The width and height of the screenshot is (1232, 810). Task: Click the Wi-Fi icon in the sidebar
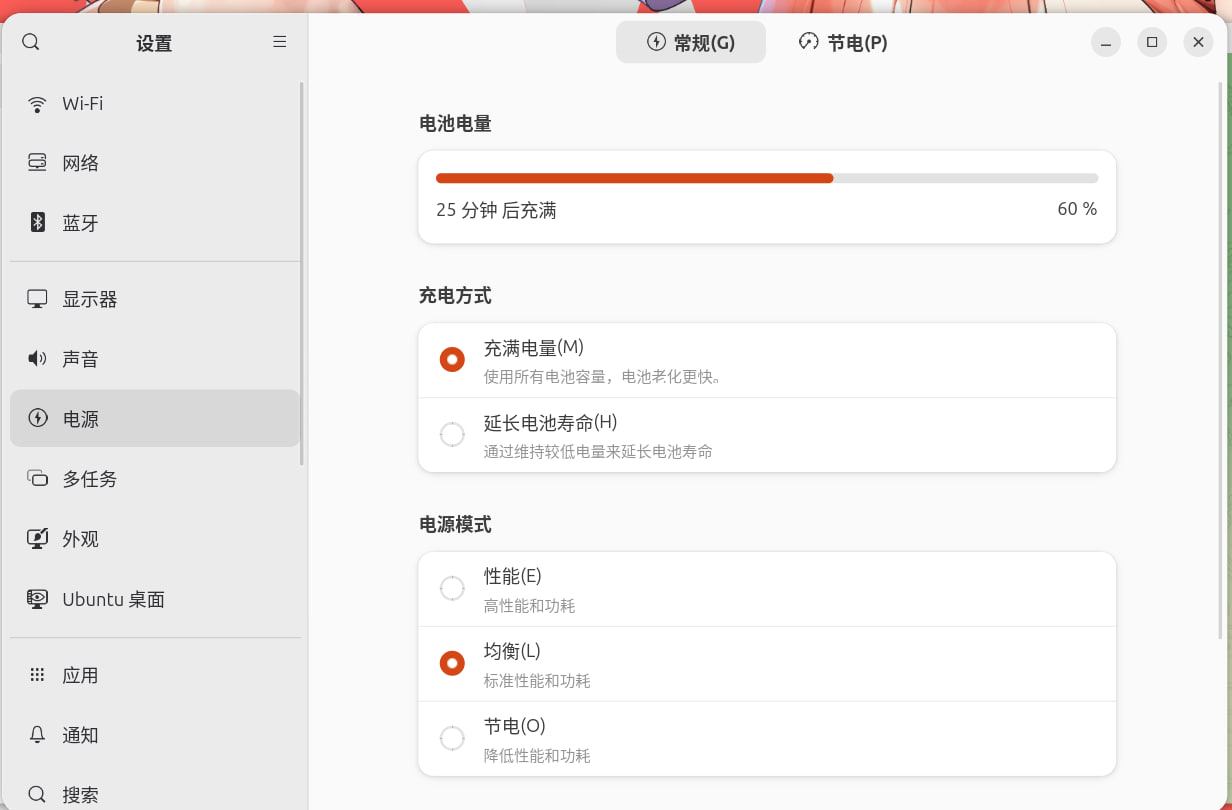(x=37, y=104)
